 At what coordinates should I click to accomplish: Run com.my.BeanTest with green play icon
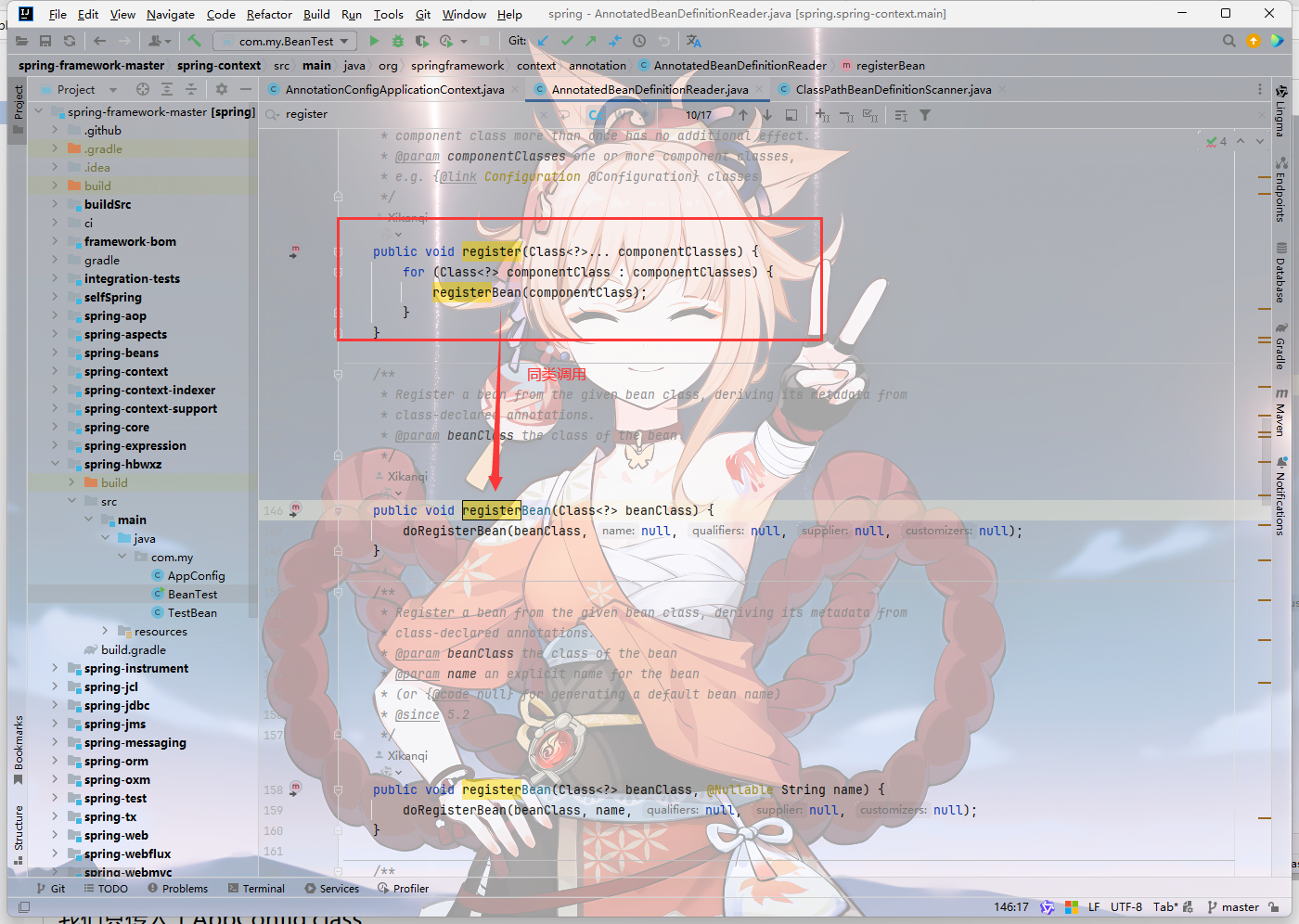point(374,41)
